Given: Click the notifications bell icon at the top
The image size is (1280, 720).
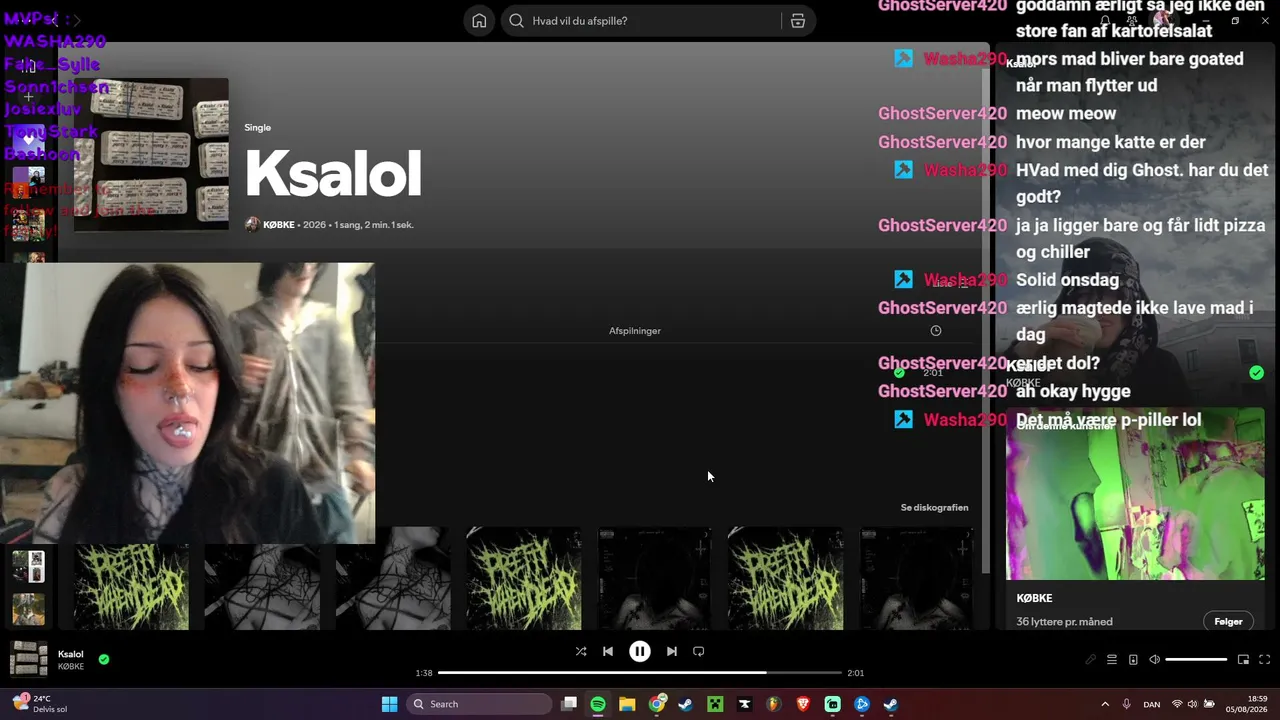Looking at the screenshot, I should (x=1105, y=21).
